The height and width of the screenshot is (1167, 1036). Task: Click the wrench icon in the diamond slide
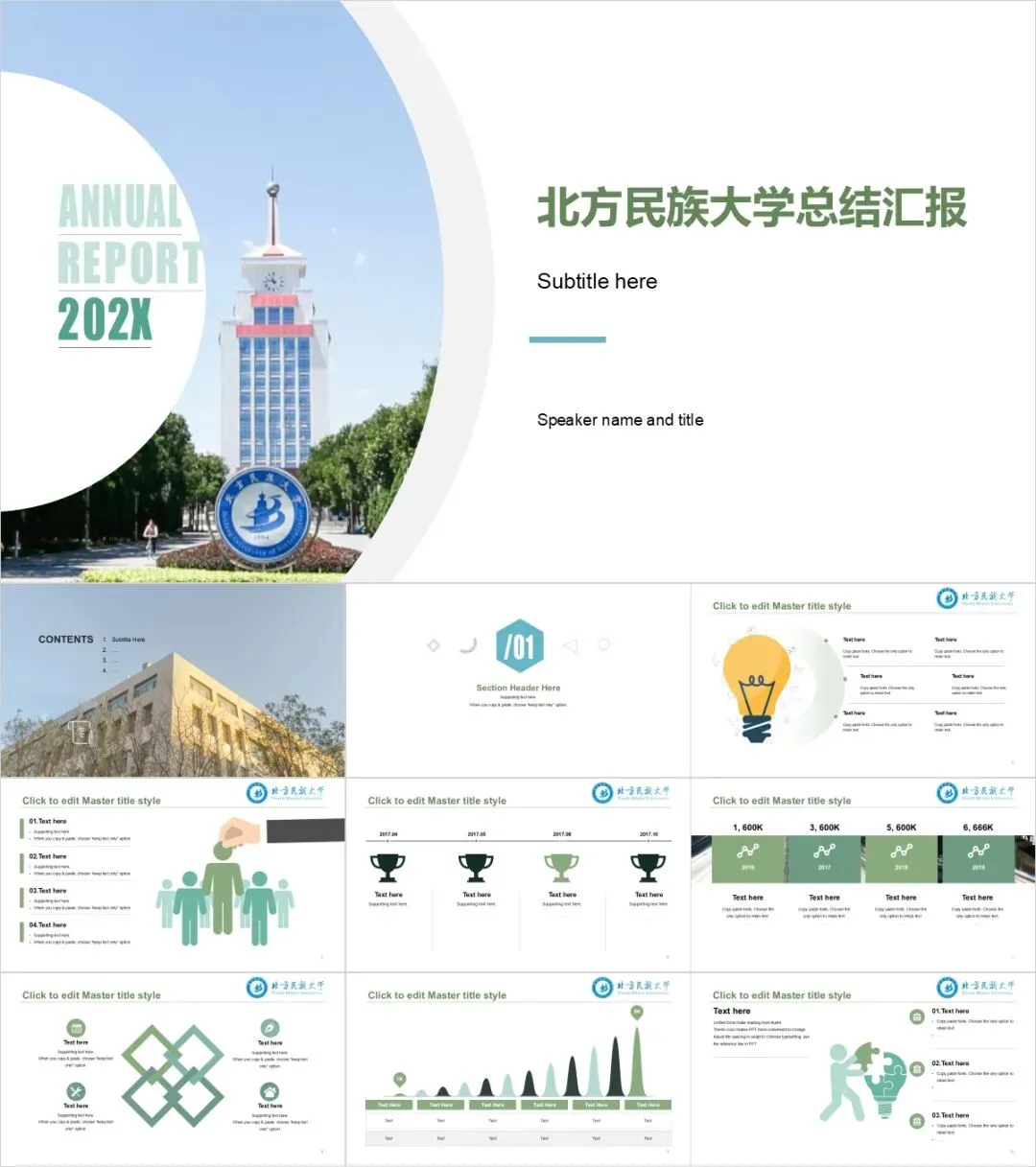(x=76, y=1091)
